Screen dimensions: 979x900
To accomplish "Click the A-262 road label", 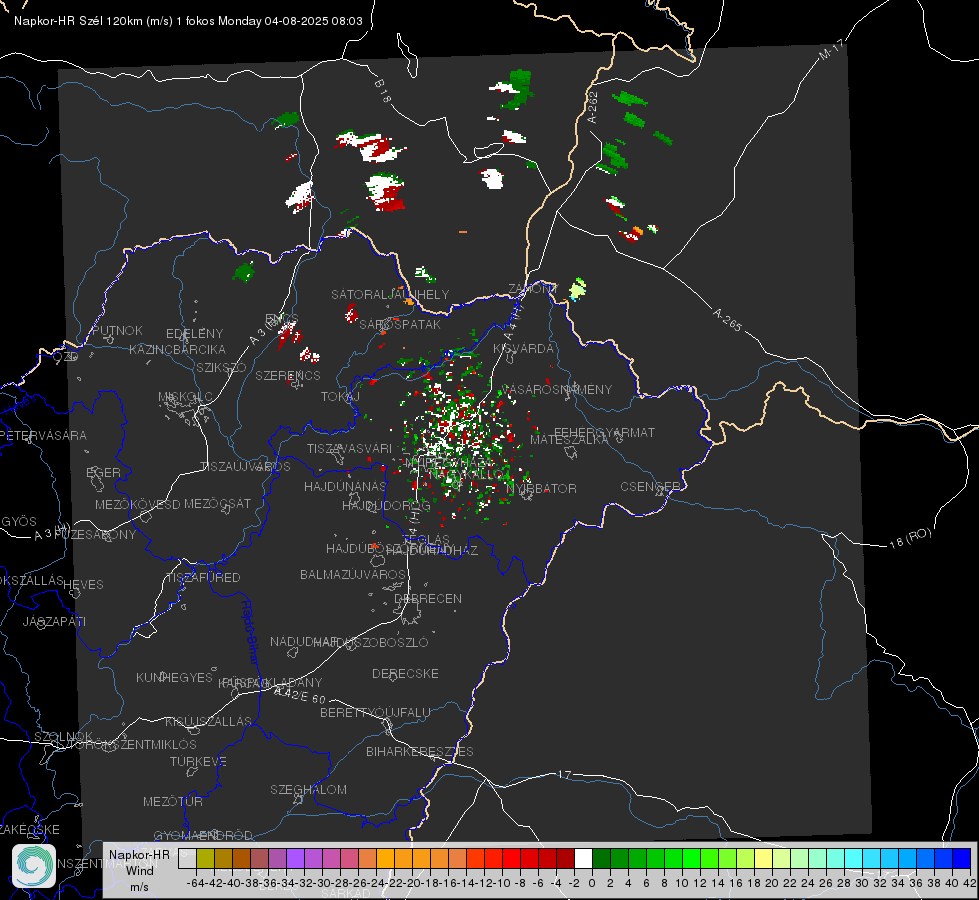I will [x=592, y=107].
